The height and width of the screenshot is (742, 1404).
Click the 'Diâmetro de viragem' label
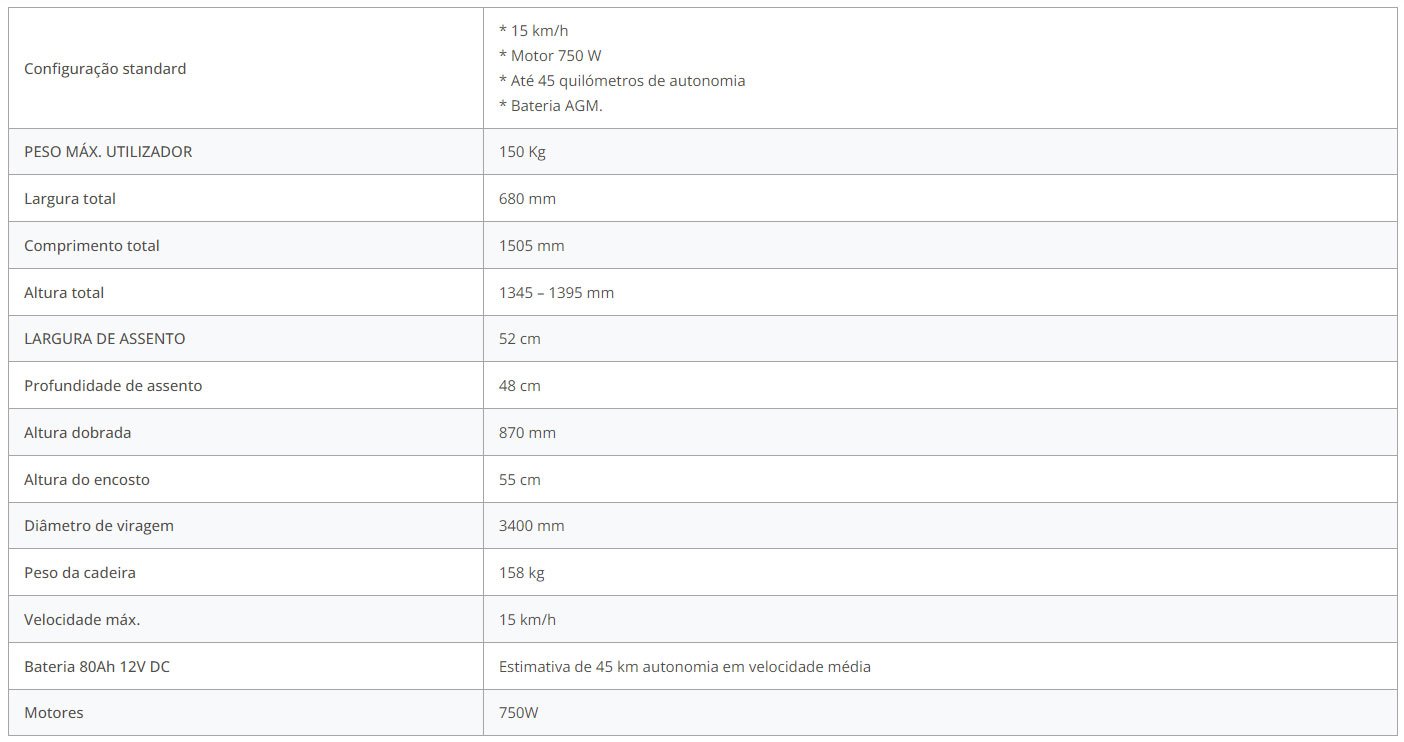(x=99, y=526)
